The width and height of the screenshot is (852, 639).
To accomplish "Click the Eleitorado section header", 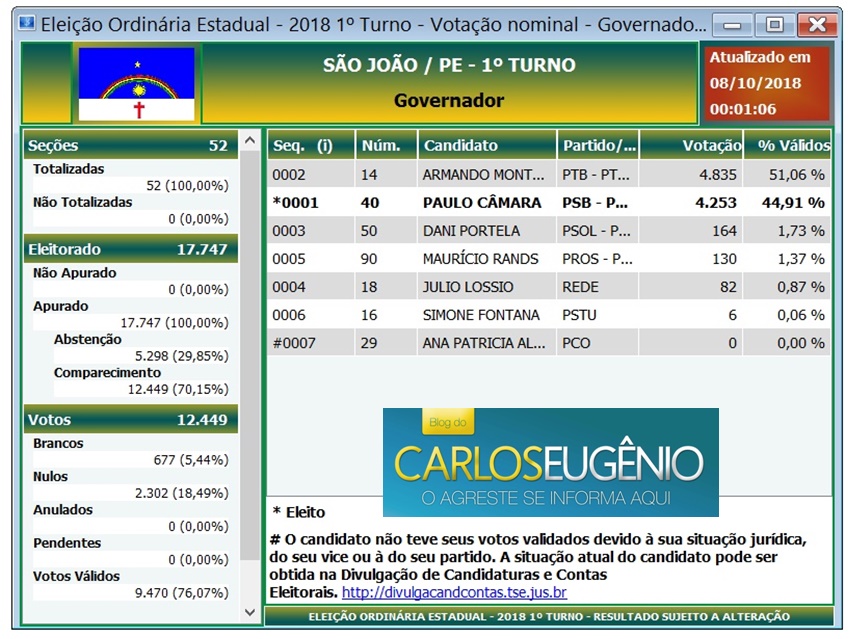I will (x=131, y=249).
